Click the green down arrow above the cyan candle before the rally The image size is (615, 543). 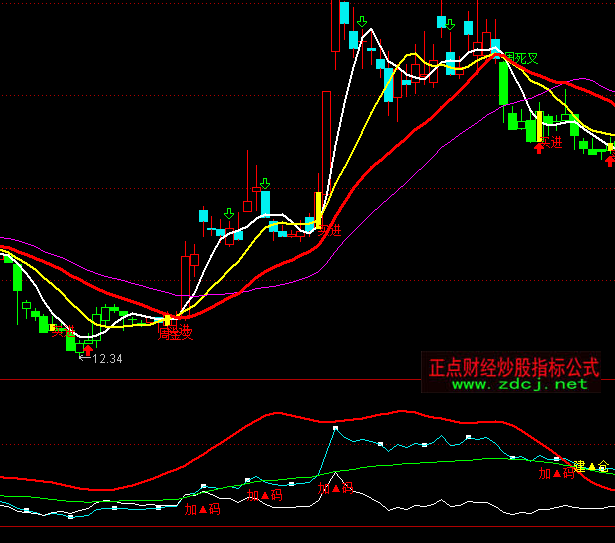265,183
